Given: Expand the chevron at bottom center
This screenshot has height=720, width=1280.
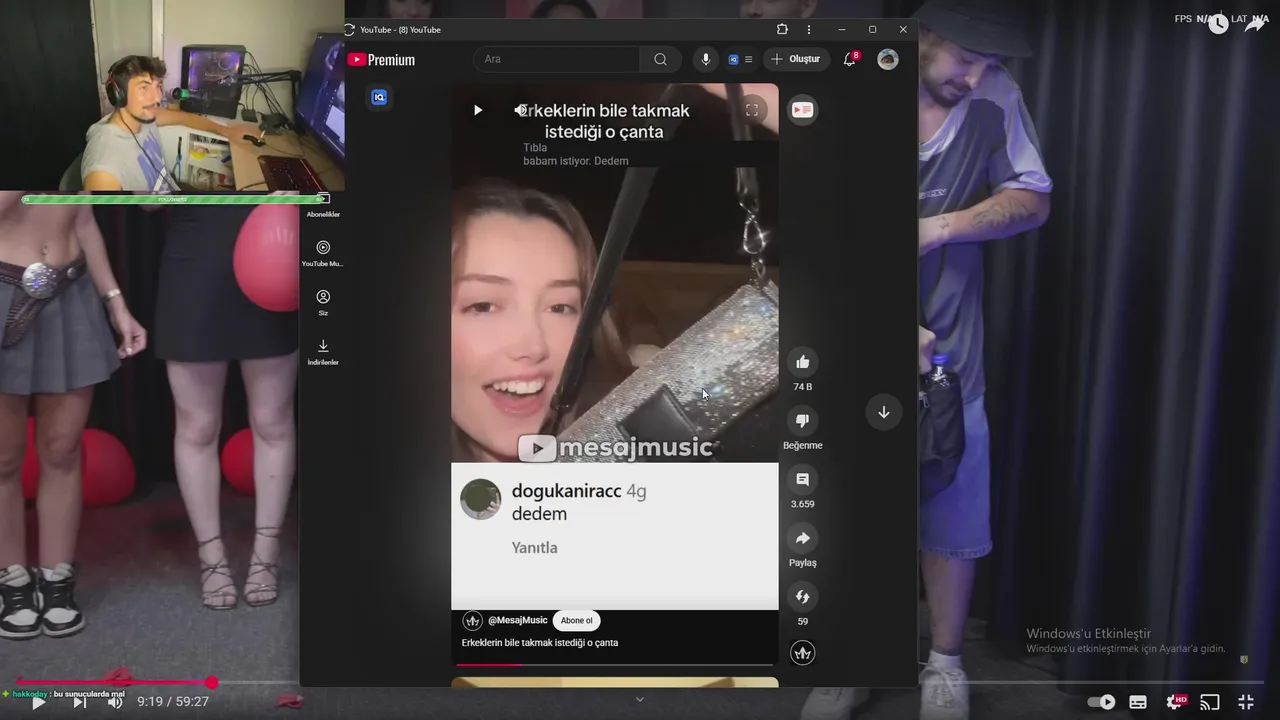Looking at the screenshot, I should click(x=640, y=700).
